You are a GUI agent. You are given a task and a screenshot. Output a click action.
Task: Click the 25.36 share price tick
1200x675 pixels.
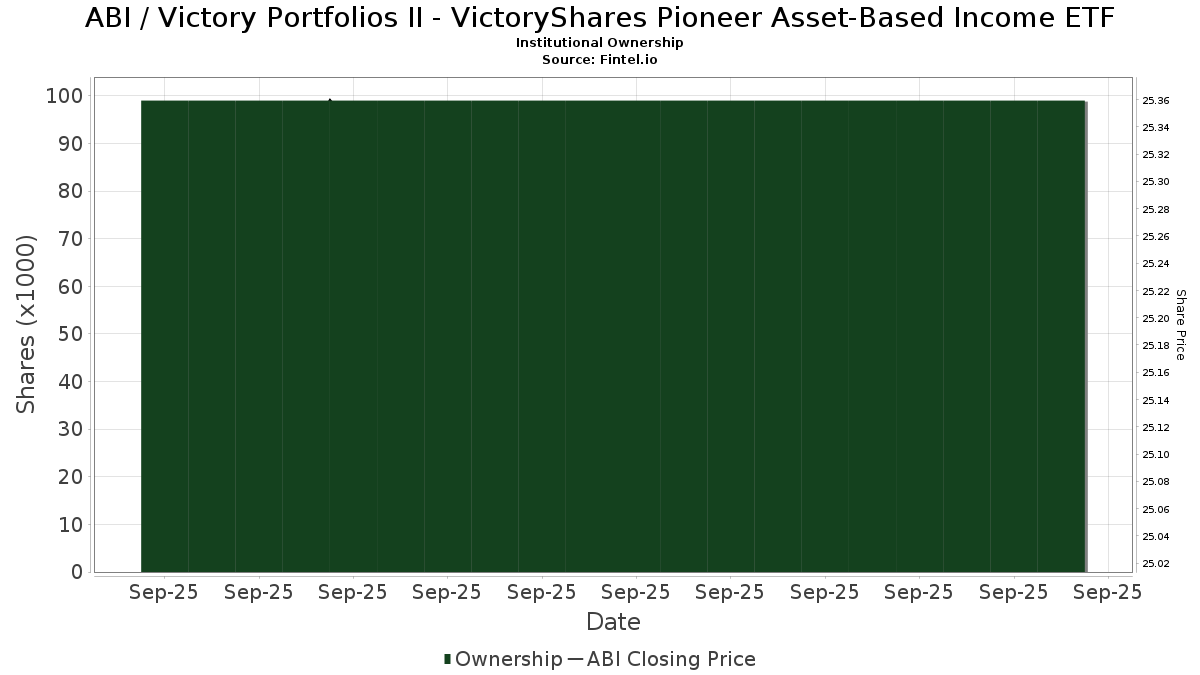(1156, 100)
